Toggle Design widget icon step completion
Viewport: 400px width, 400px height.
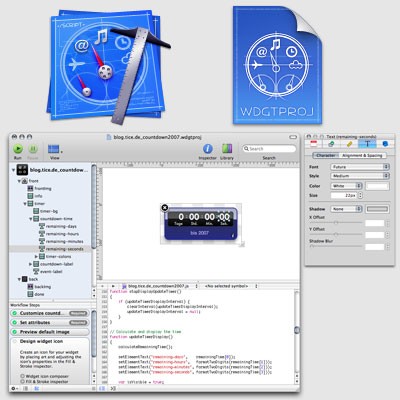(x=14, y=341)
